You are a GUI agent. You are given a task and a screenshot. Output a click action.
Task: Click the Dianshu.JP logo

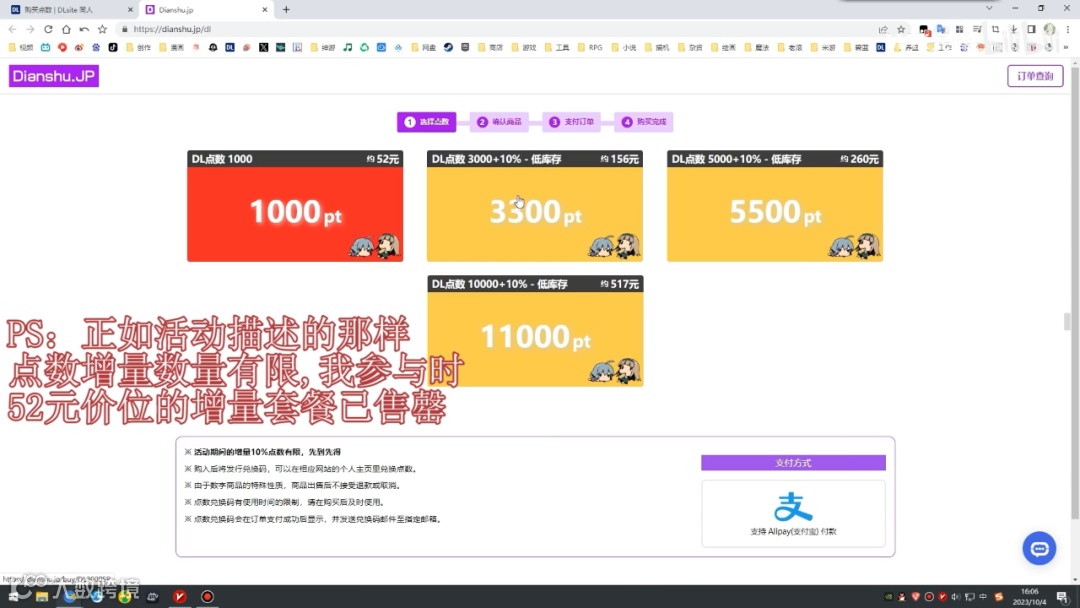pyautogui.click(x=54, y=76)
